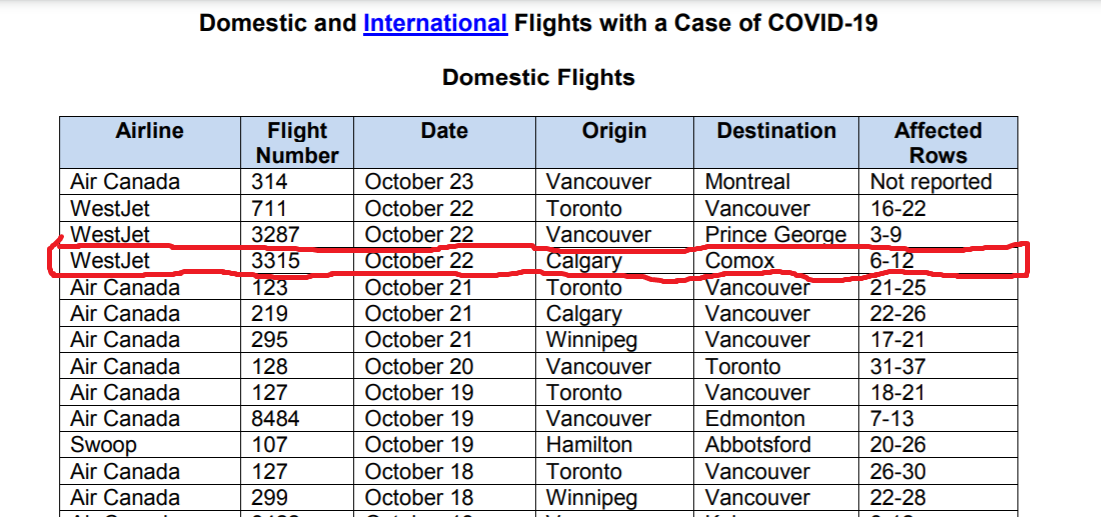Click the Domestic Flights heading
The height and width of the screenshot is (517, 1101).
[x=539, y=77]
